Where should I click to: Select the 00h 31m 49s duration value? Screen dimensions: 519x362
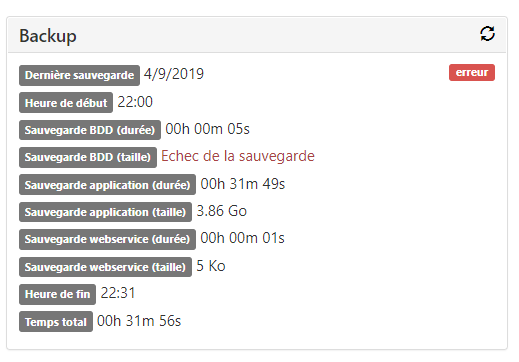coord(243,184)
